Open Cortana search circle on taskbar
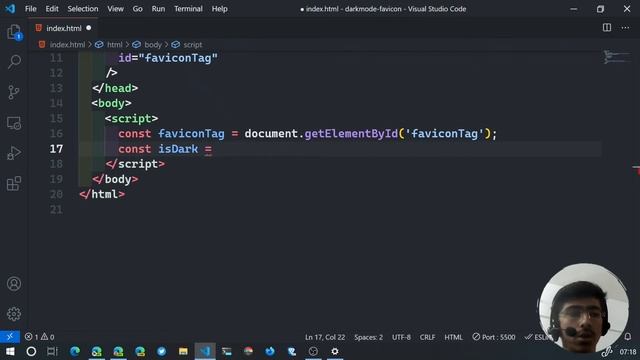Image resolution: width=640 pixels, height=360 pixels. (x=31, y=351)
